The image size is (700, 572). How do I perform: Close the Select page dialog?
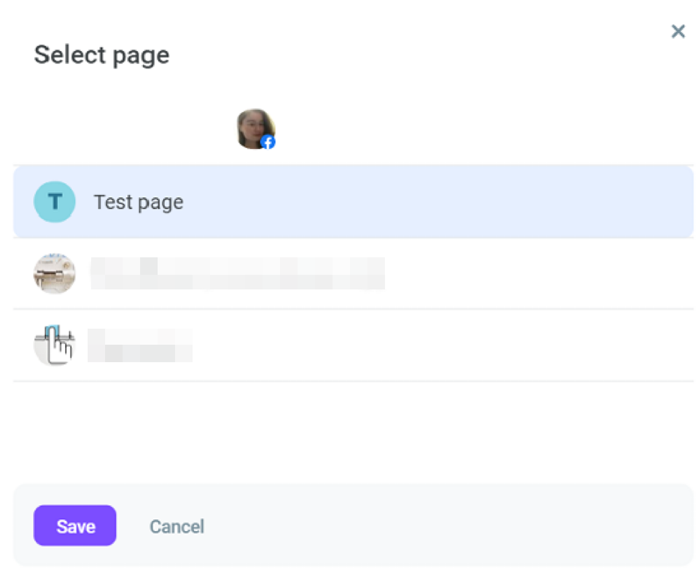678,31
